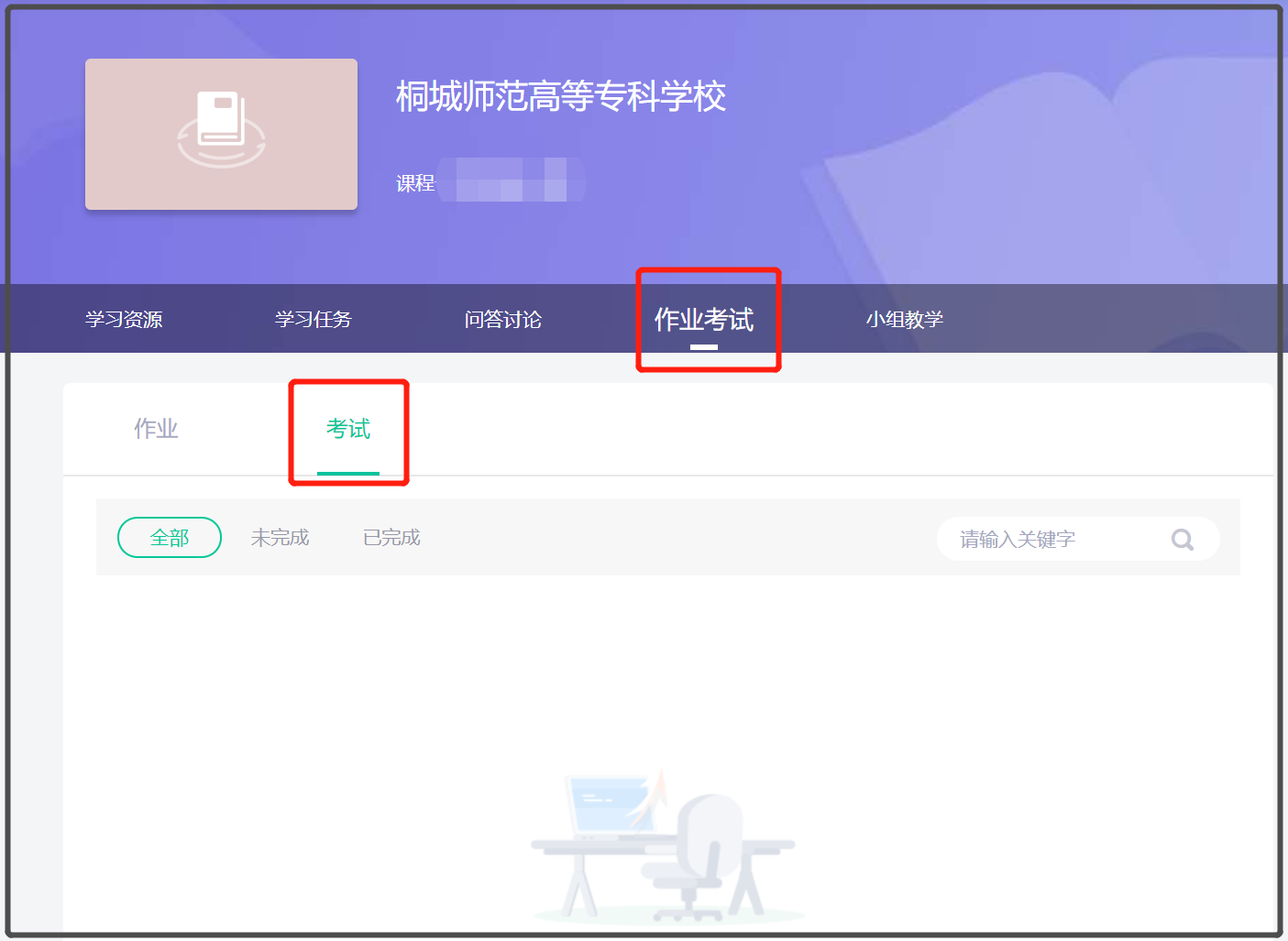1288x941 pixels.
Task: Click the magnifier search icon
Action: click(x=1182, y=540)
